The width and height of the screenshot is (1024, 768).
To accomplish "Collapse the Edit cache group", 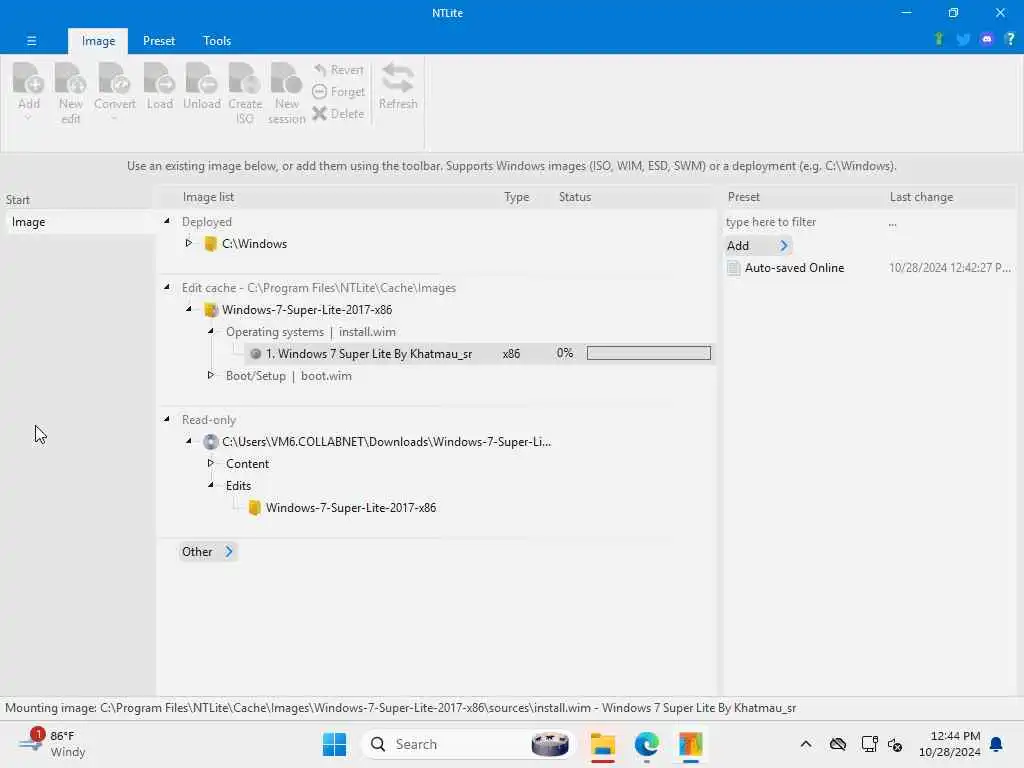I will point(167,287).
